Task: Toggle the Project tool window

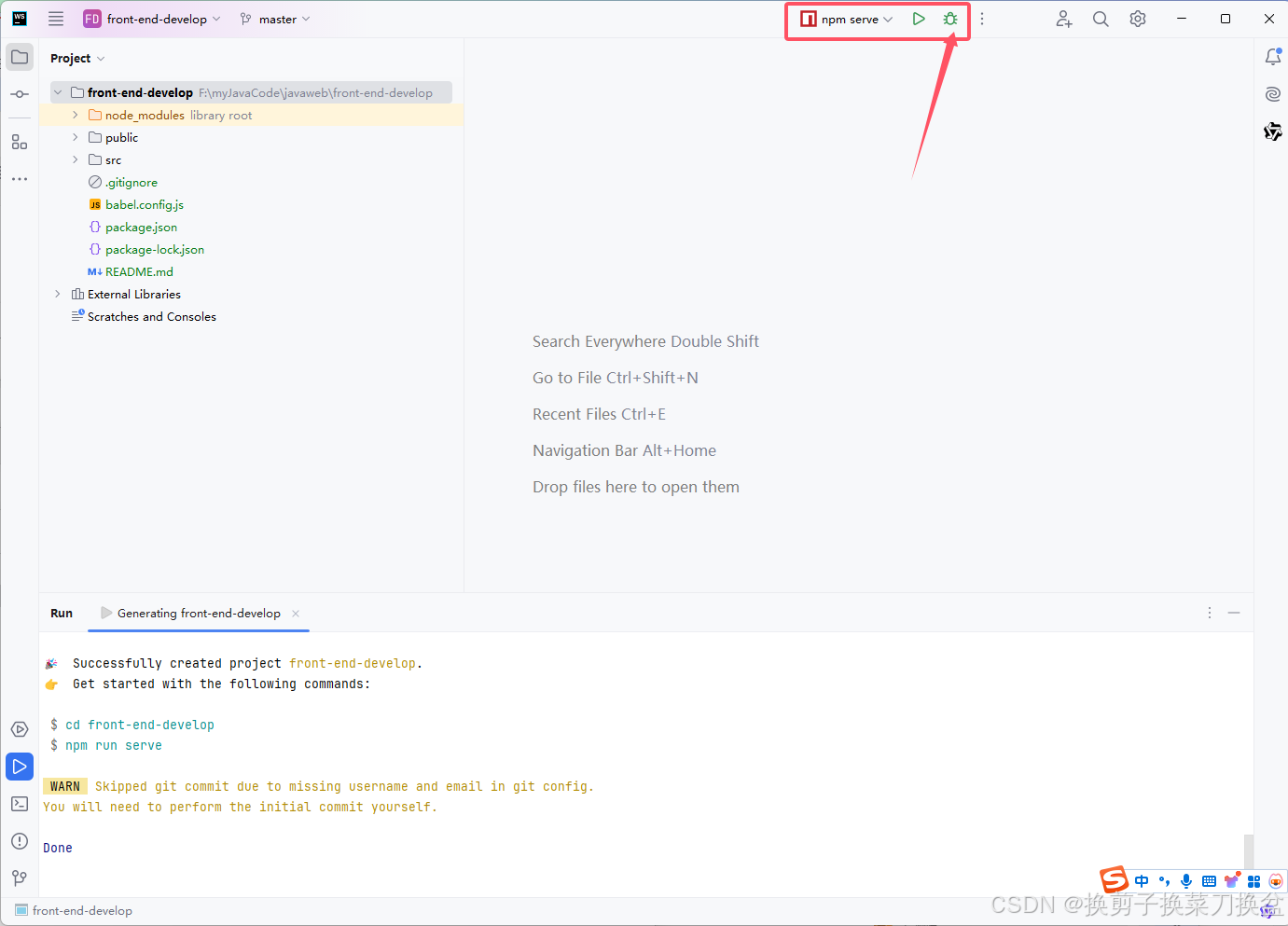Action: pyautogui.click(x=20, y=57)
